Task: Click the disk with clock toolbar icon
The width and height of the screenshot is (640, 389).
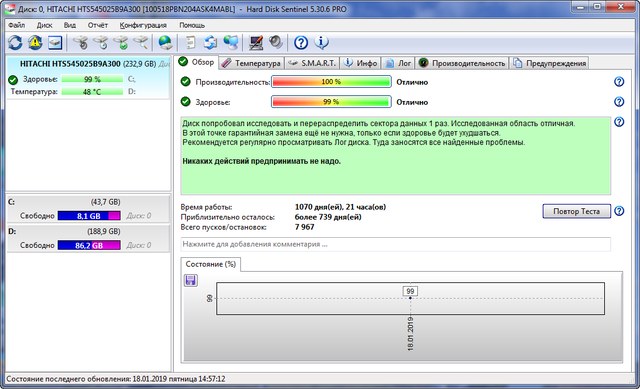Action: tap(101, 42)
